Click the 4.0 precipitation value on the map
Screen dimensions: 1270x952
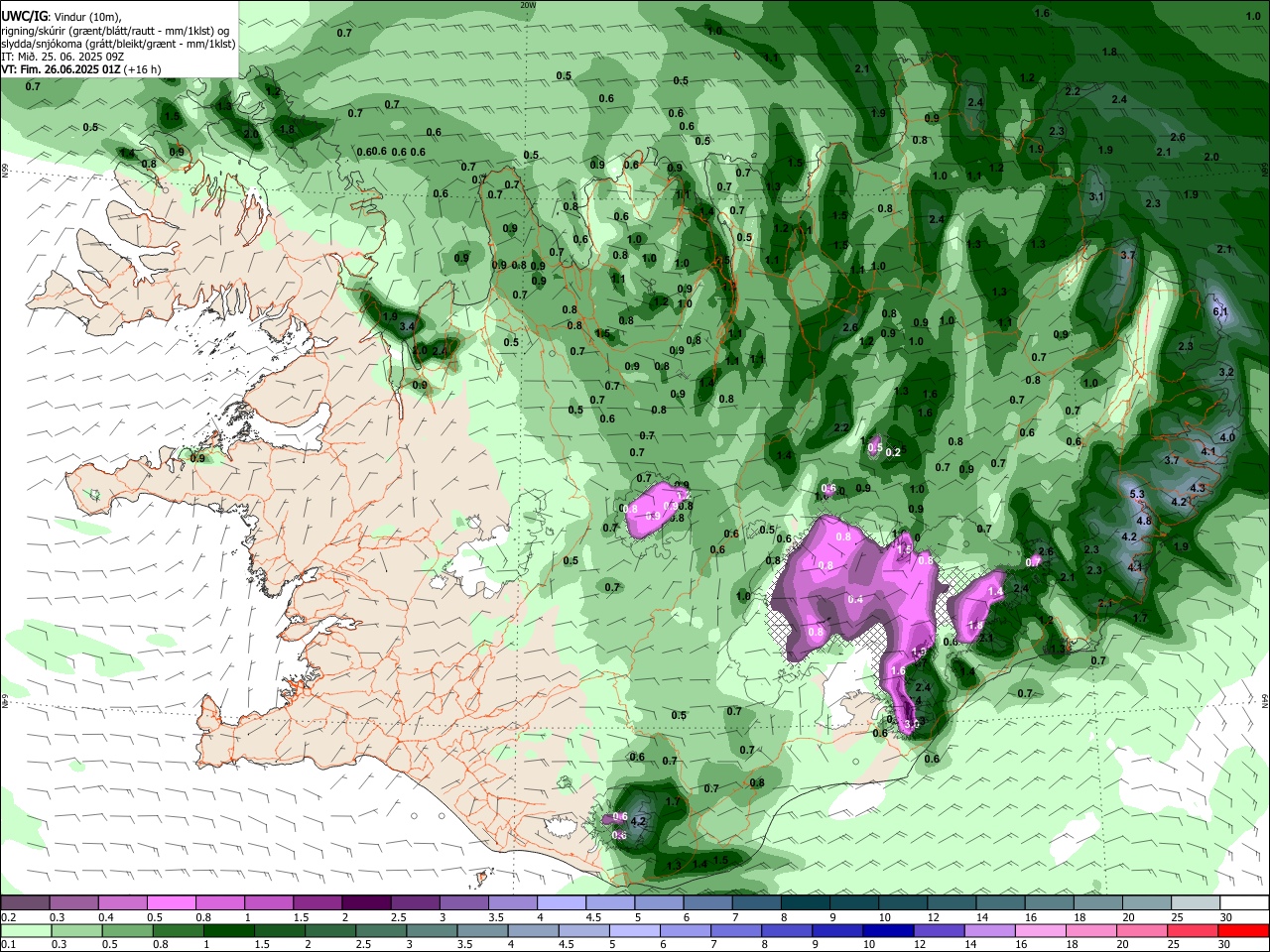pyautogui.click(x=1227, y=437)
